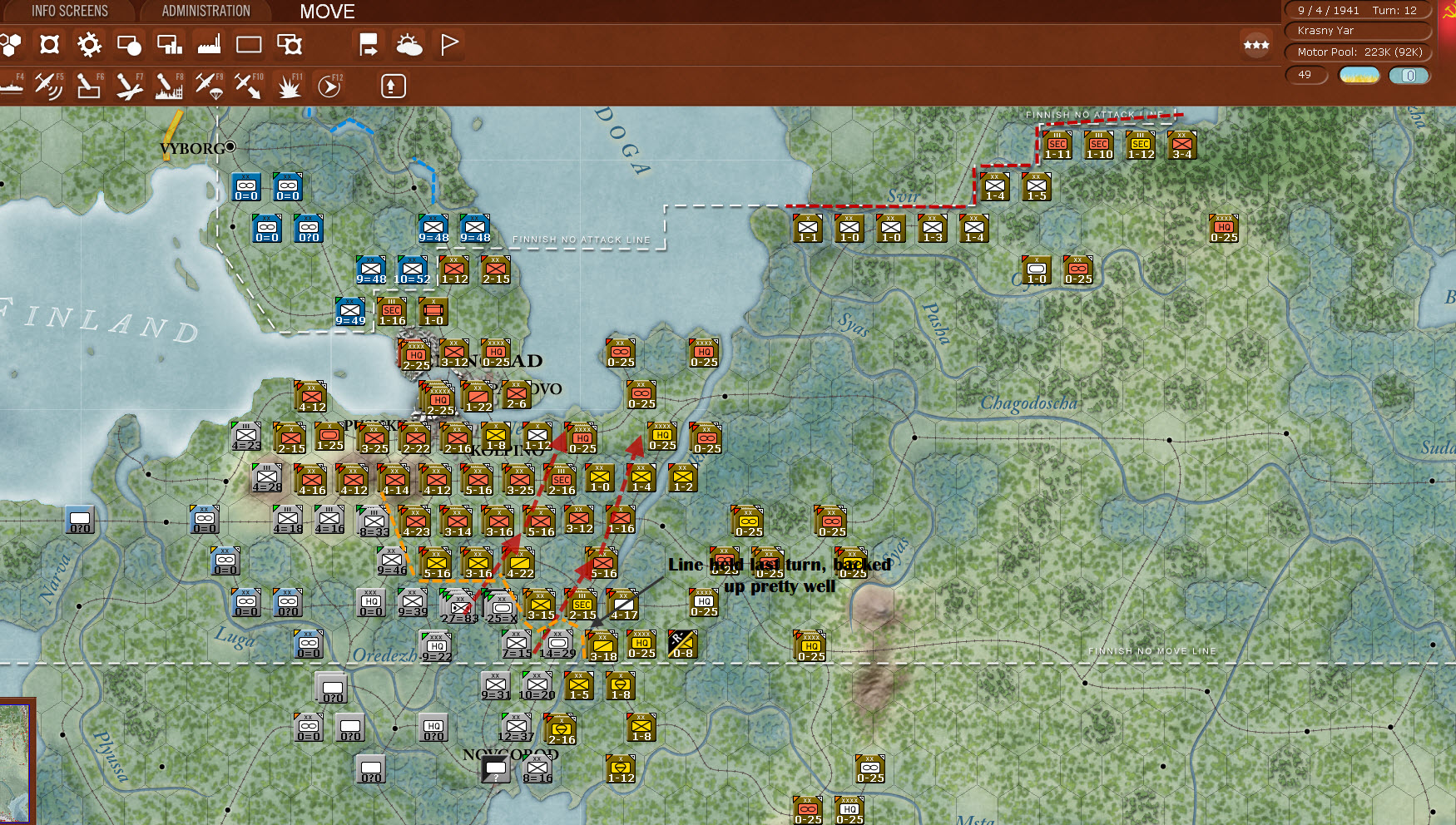1456x825 pixels.
Task: Select the German unit labeled 12=37
Action: point(516,728)
